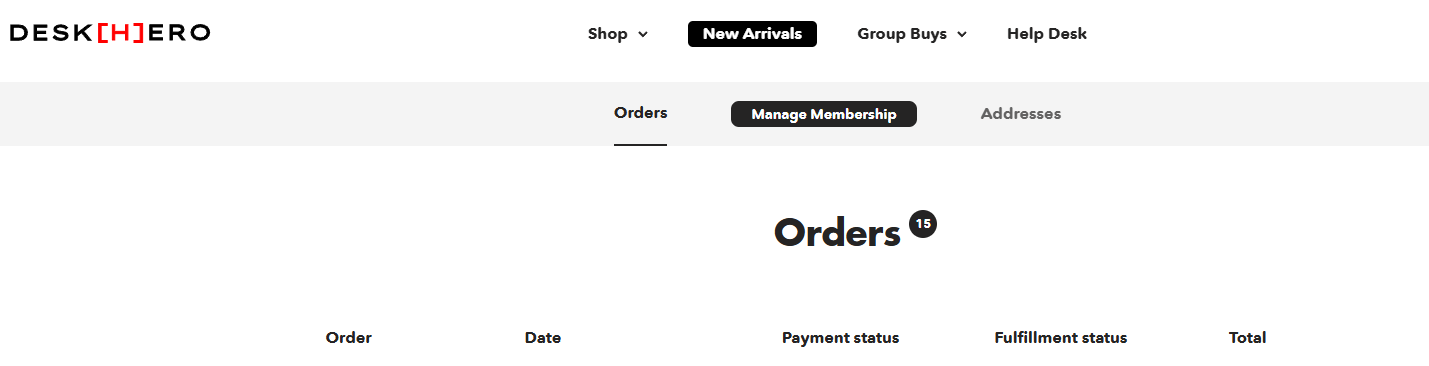Click the red bracketed H emblem
This screenshot has height=366, width=1429.
point(121,33)
